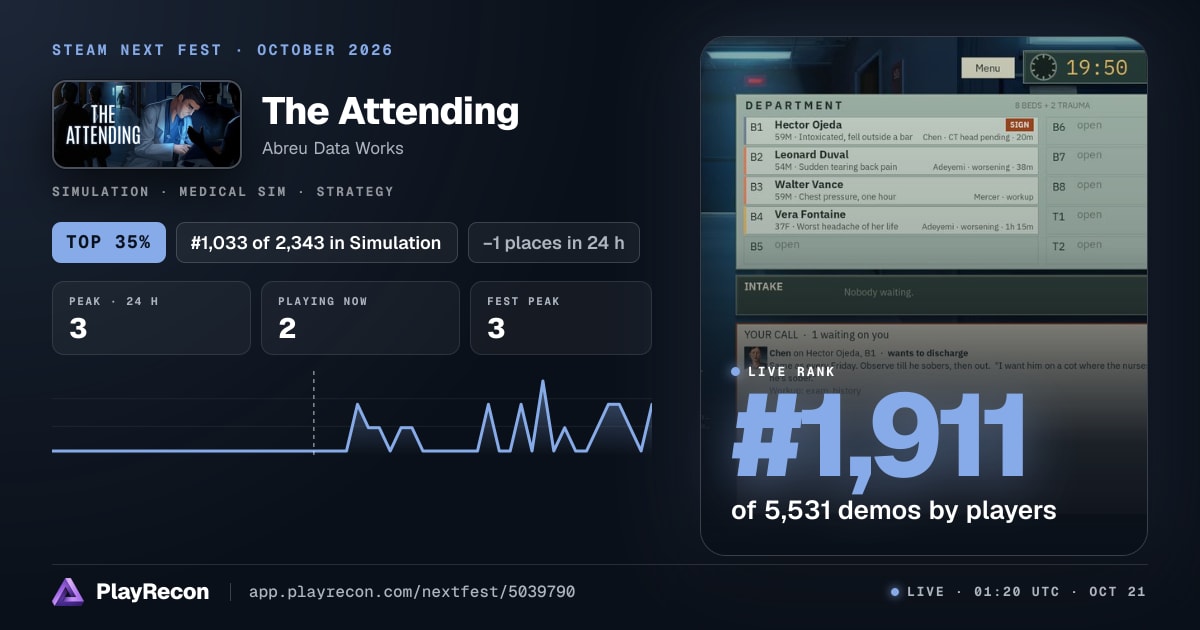Click the dashed marker on player chart

click(x=314, y=413)
